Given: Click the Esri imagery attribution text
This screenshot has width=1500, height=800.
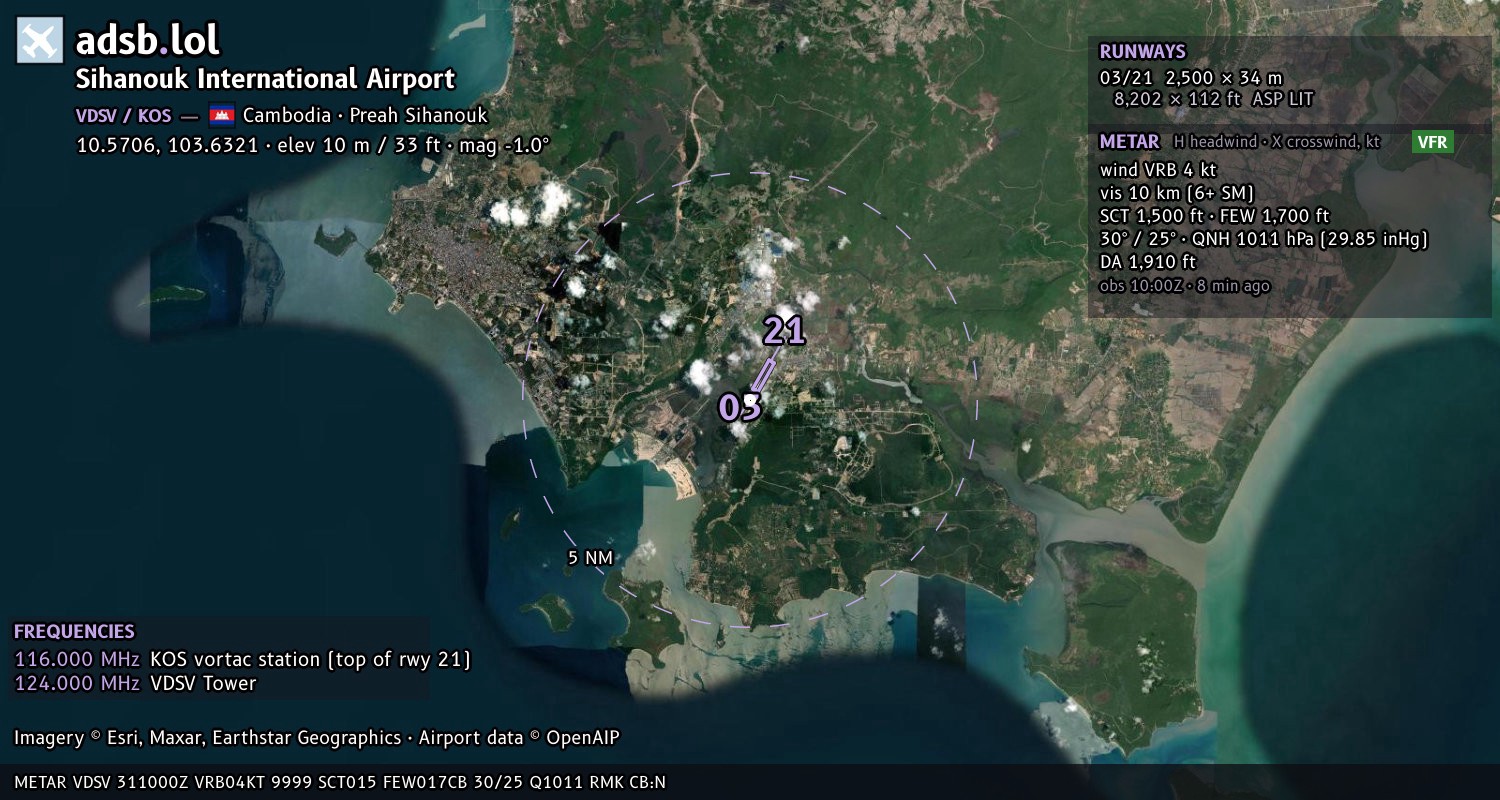Looking at the screenshot, I should click(317, 738).
